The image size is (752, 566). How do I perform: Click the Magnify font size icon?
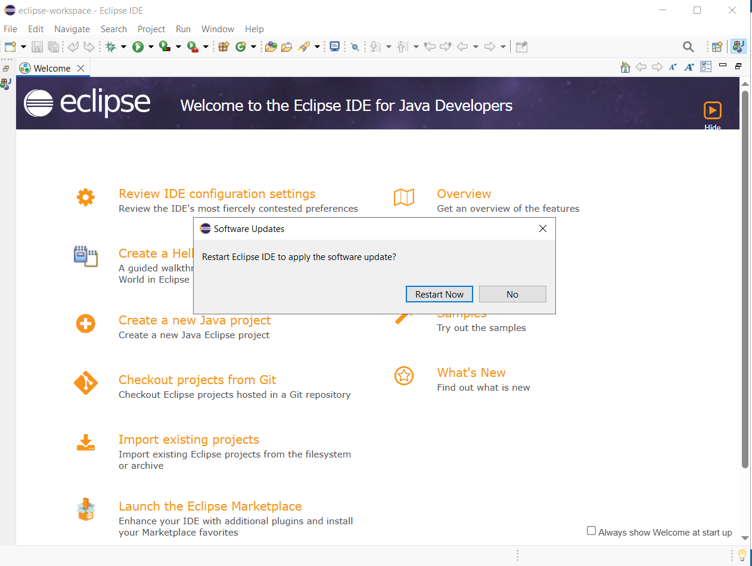(x=689, y=67)
